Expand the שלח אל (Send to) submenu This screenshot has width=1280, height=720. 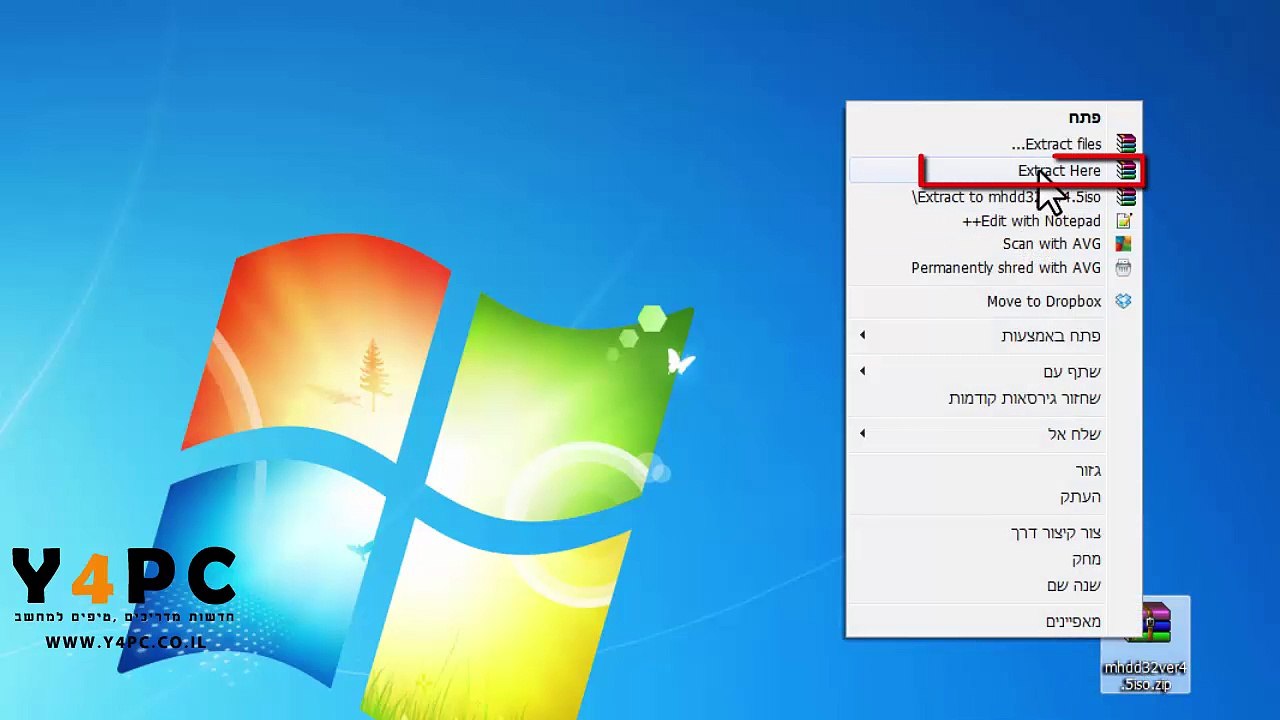point(994,434)
